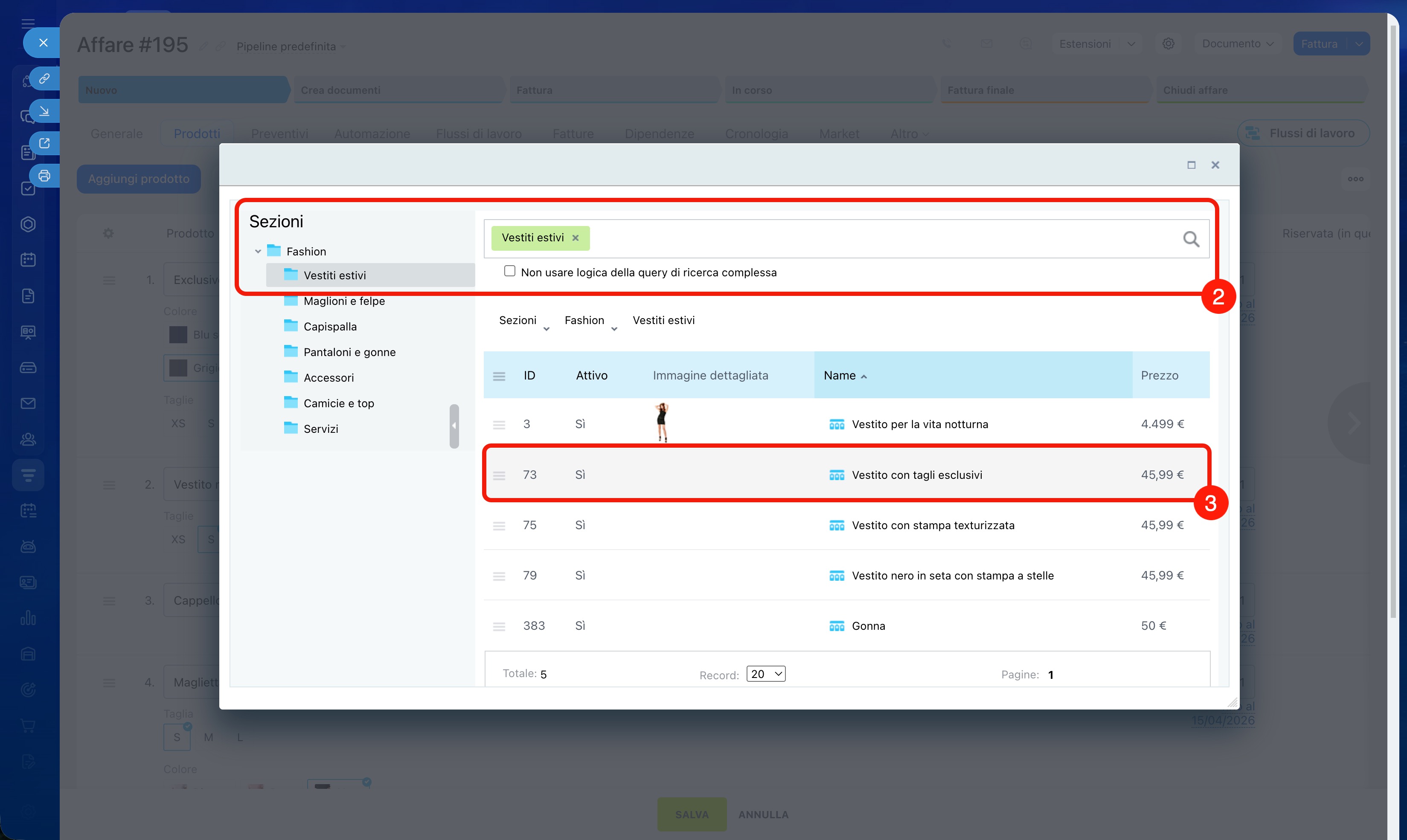Remove the Vestiti estivi filter tag
This screenshot has height=840, width=1407.
tap(575, 238)
